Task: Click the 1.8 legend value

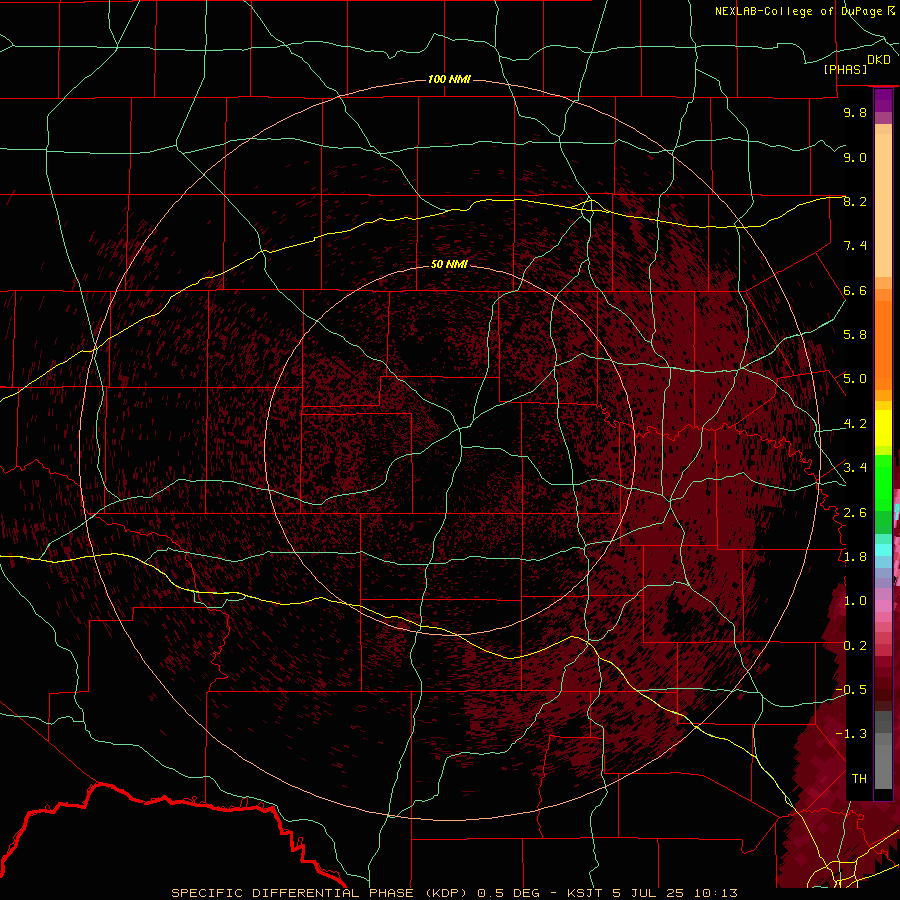Action: click(855, 557)
